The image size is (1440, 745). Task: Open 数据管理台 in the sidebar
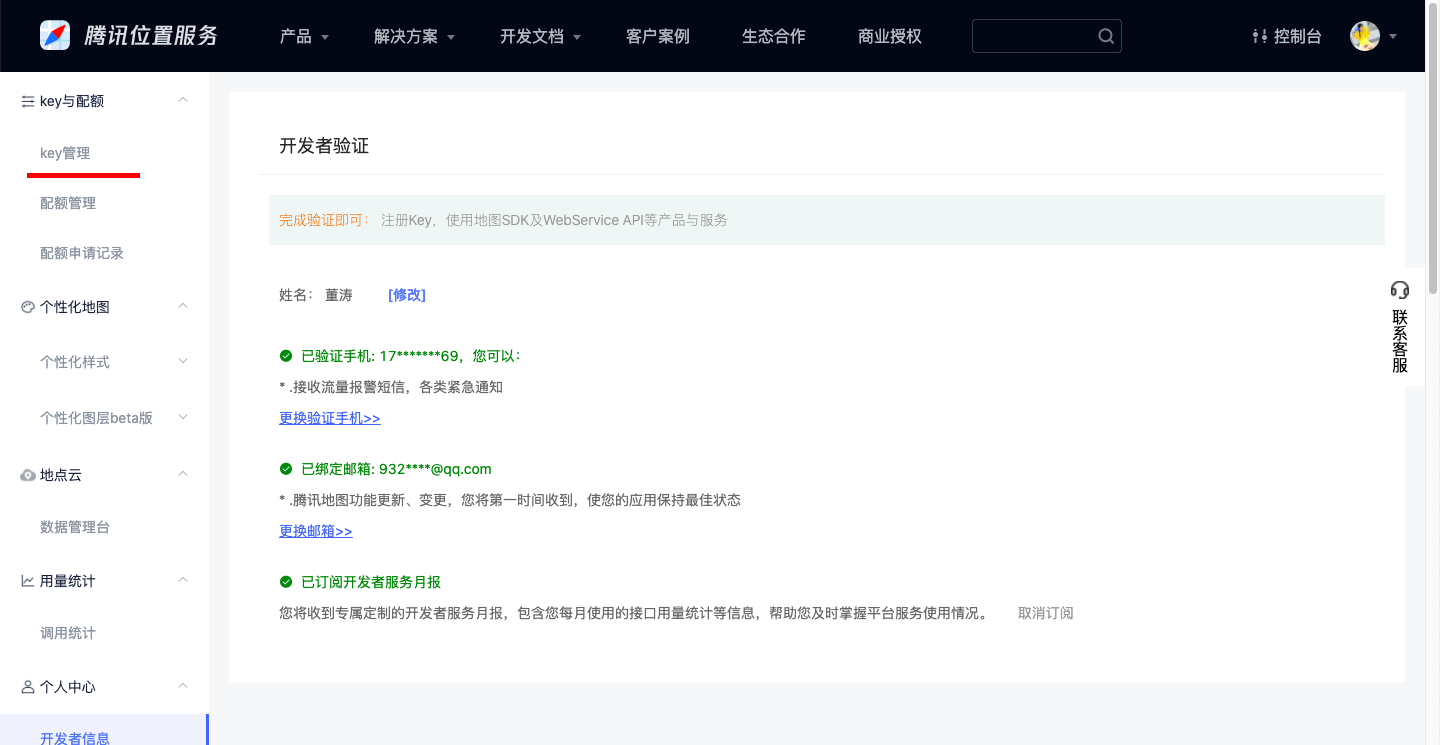[x=75, y=527]
